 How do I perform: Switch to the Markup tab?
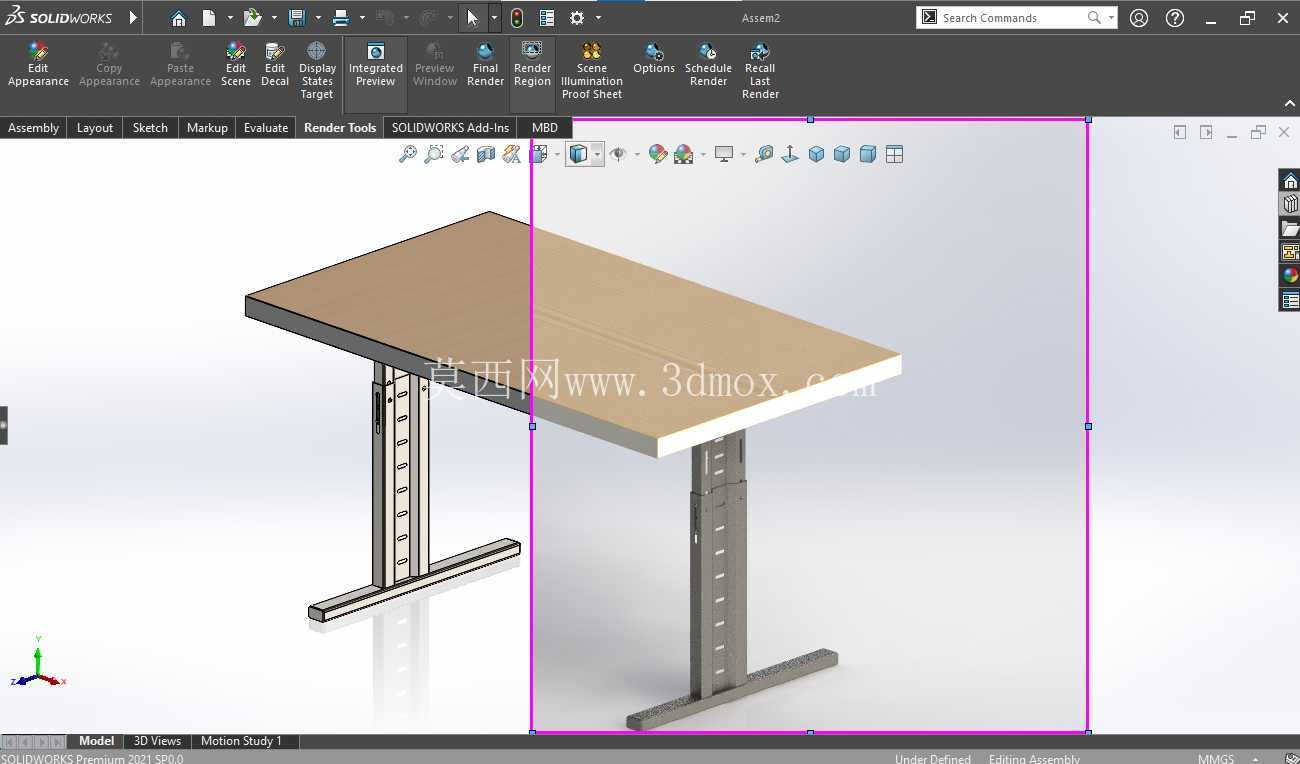click(207, 127)
